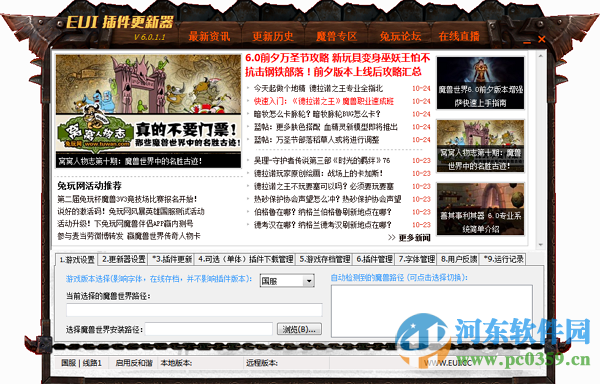Open the 5.游戏存档管理 tab
Image resolution: width=600 pixels, height=384 pixels.
click(x=324, y=259)
